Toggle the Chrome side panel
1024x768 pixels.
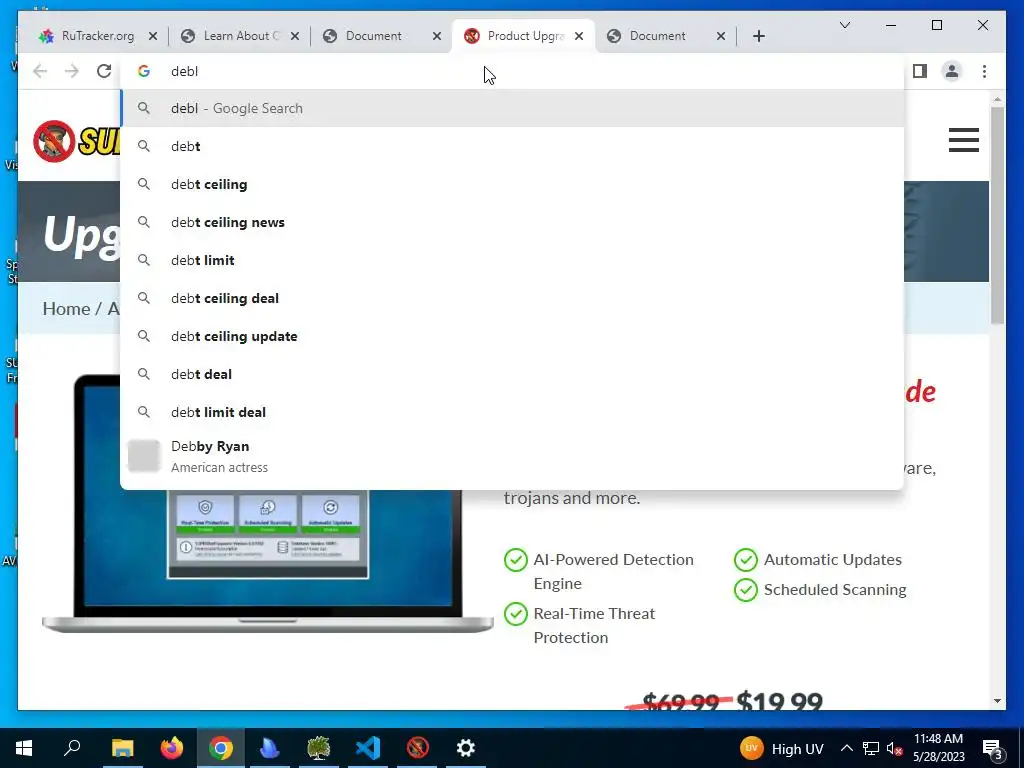pyautogui.click(x=920, y=71)
